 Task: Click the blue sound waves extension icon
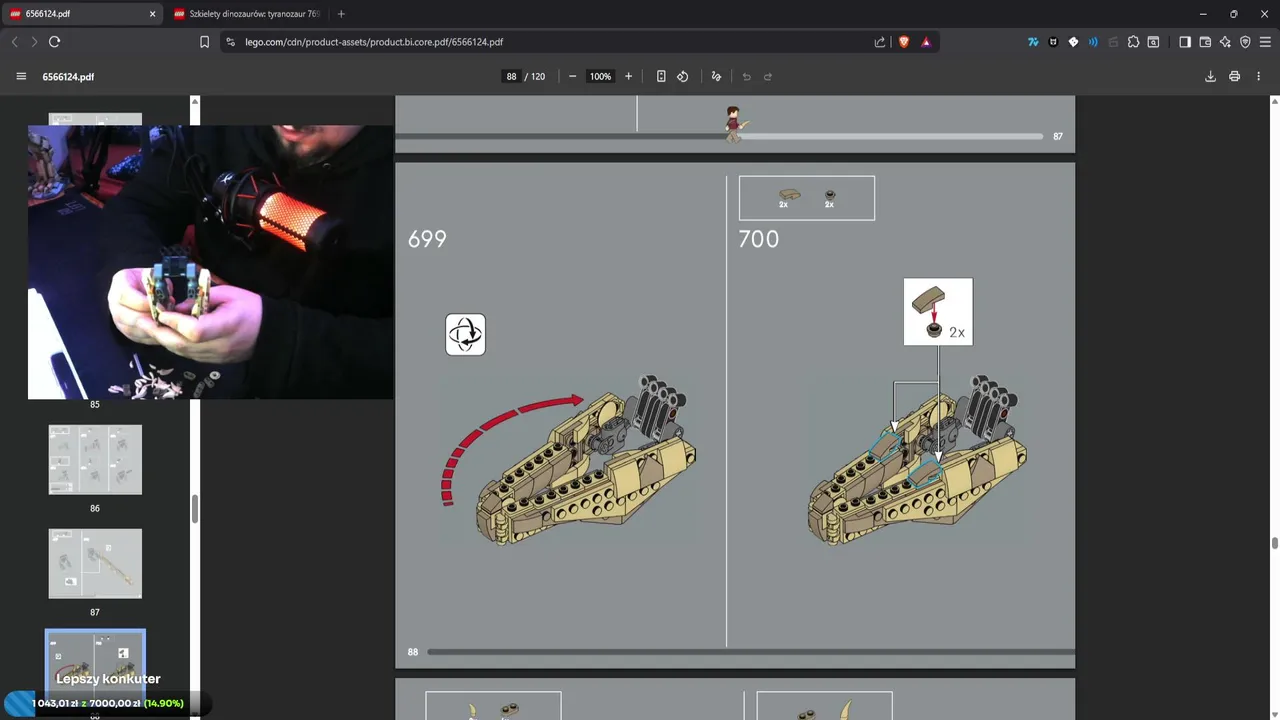[1093, 42]
